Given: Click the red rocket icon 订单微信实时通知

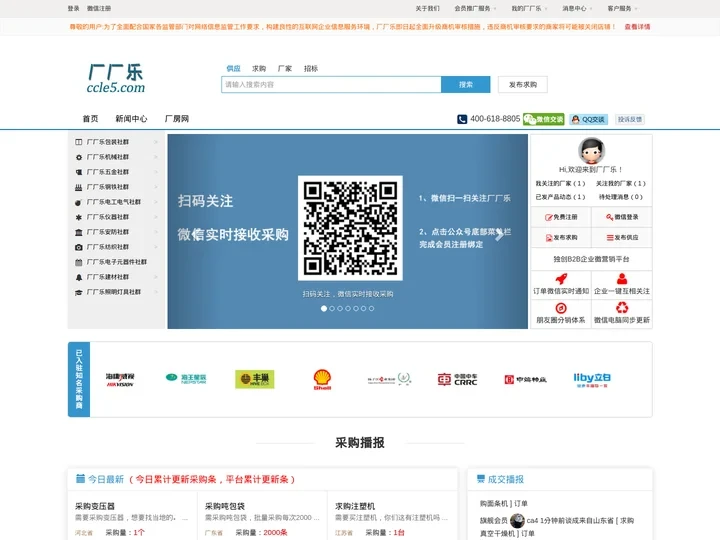Looking at the screenshot, I should 561,278.
